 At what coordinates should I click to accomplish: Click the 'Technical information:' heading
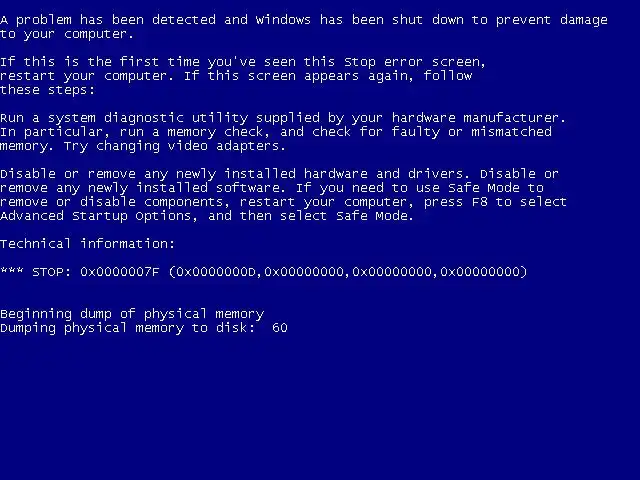coord(87,244)
